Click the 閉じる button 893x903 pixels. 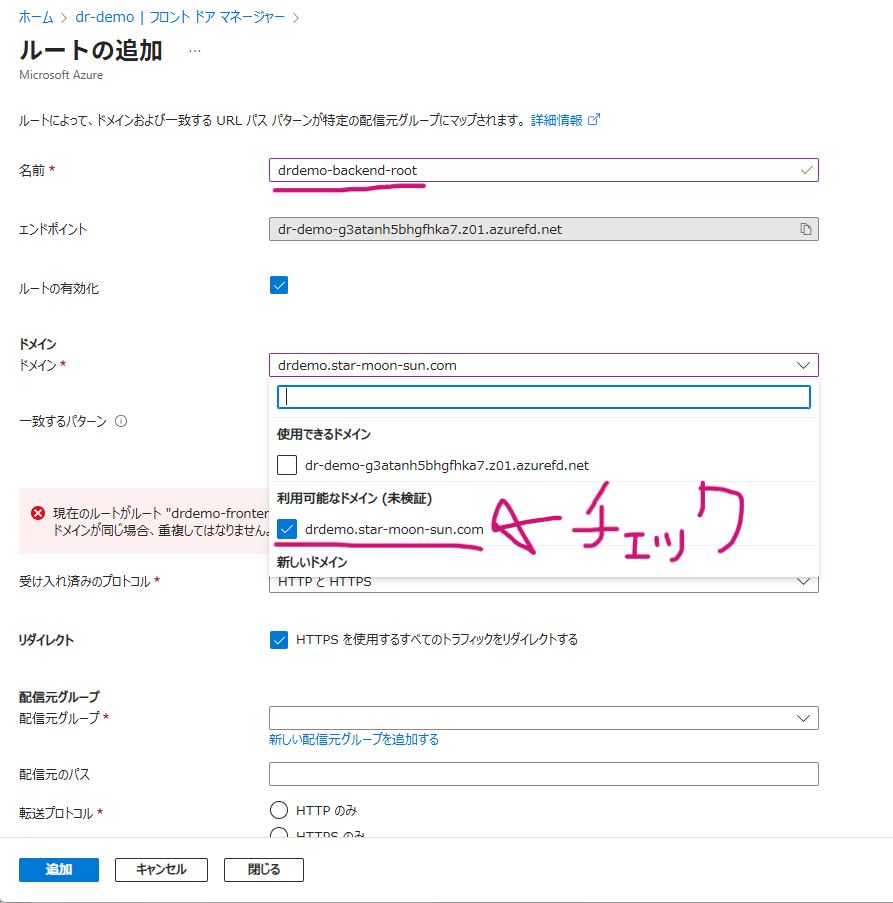[x=264, y=870]
